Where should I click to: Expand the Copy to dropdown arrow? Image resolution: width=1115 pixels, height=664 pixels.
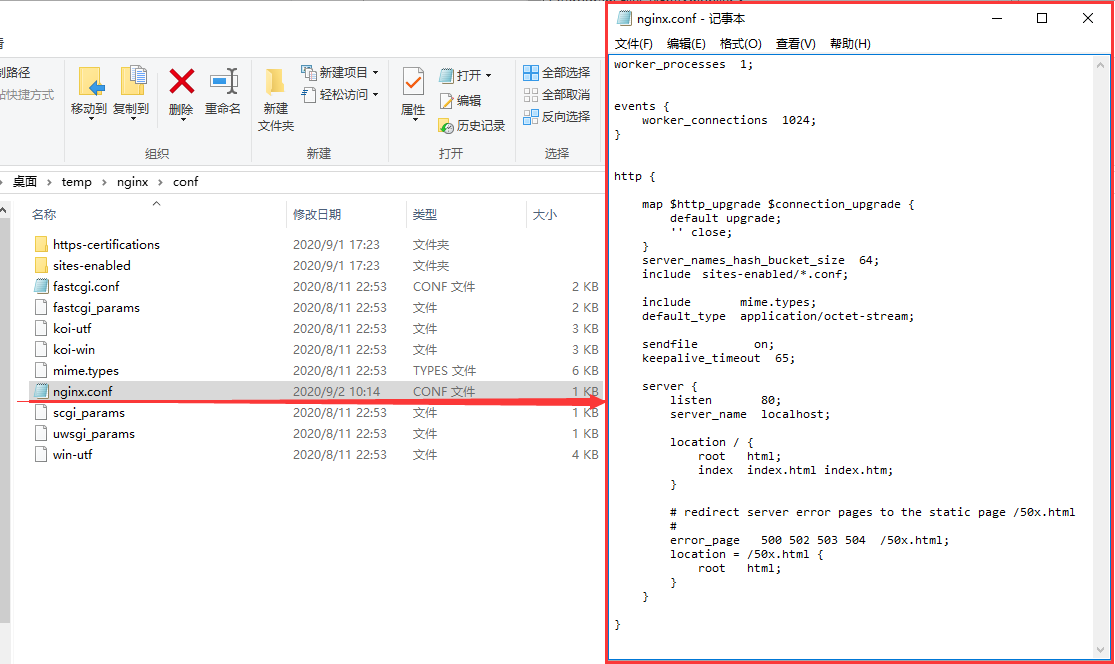pos(132,119)
